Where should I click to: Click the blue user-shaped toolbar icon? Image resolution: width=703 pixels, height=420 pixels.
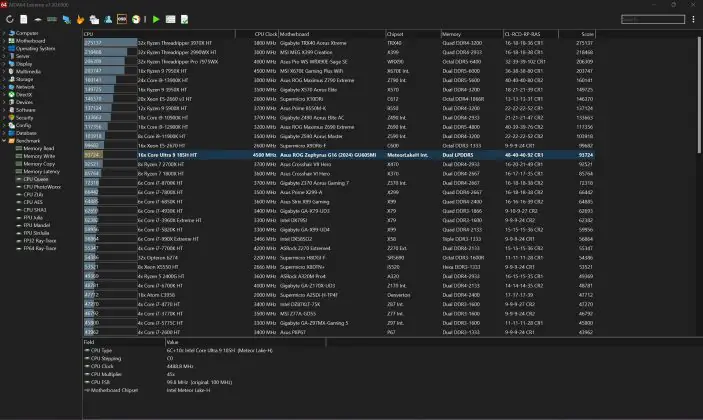pos(108,19)
